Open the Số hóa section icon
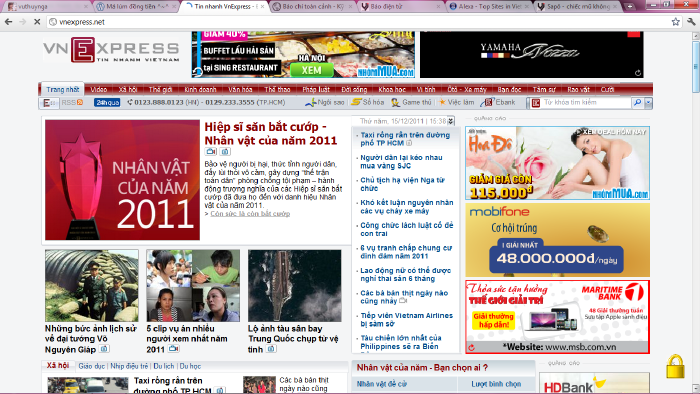Image resolution: width=700 pixels, height=394 pixels. point(356,102)
